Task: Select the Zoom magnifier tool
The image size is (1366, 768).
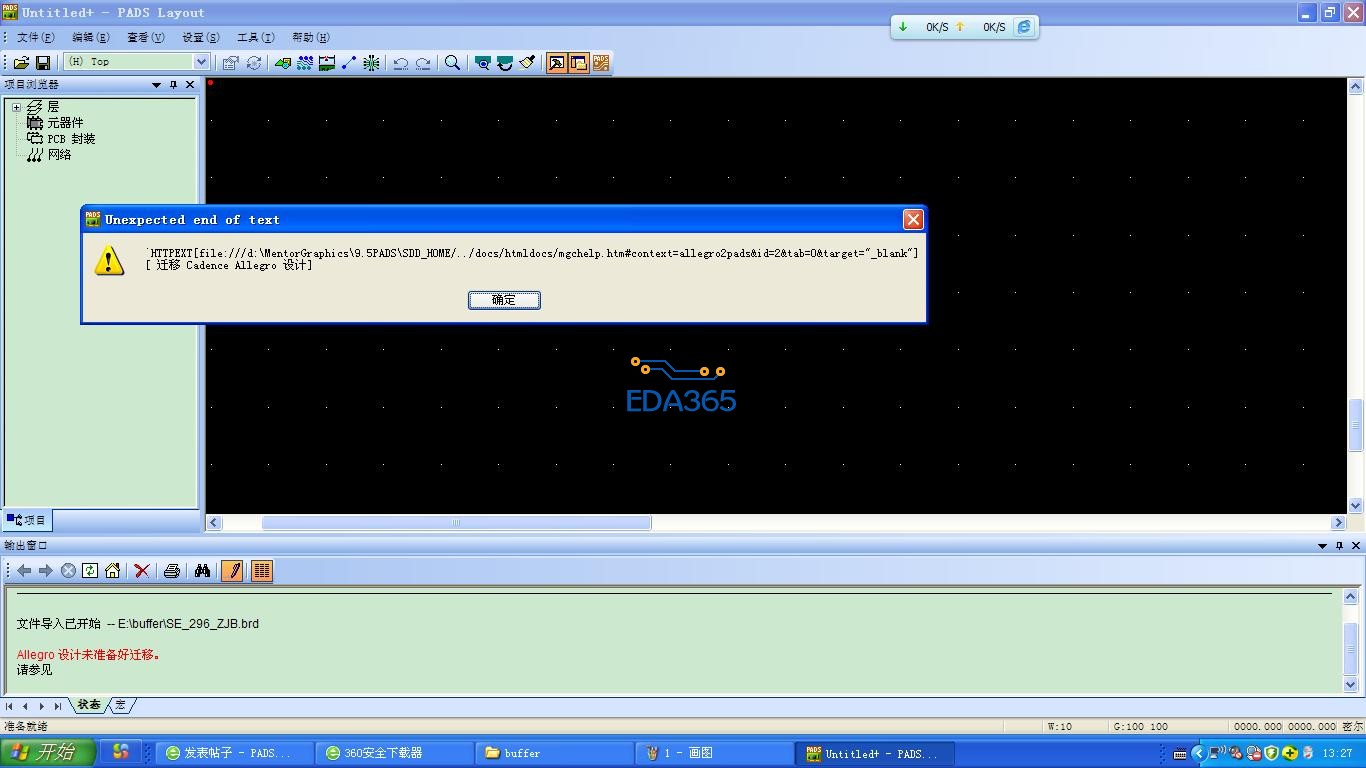Action: 453,62
